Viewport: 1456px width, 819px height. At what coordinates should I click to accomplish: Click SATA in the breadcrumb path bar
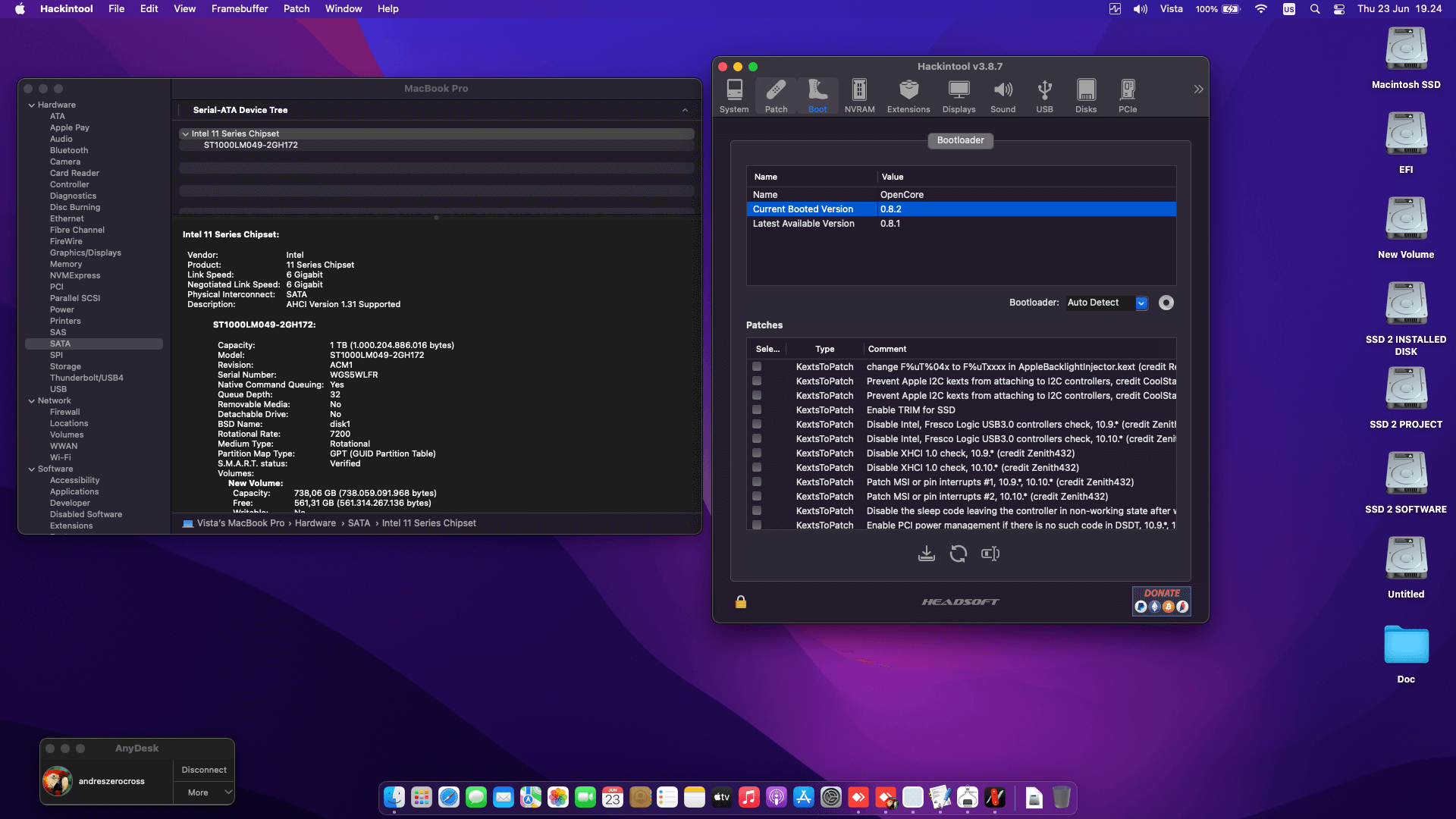tap(359, 523)
